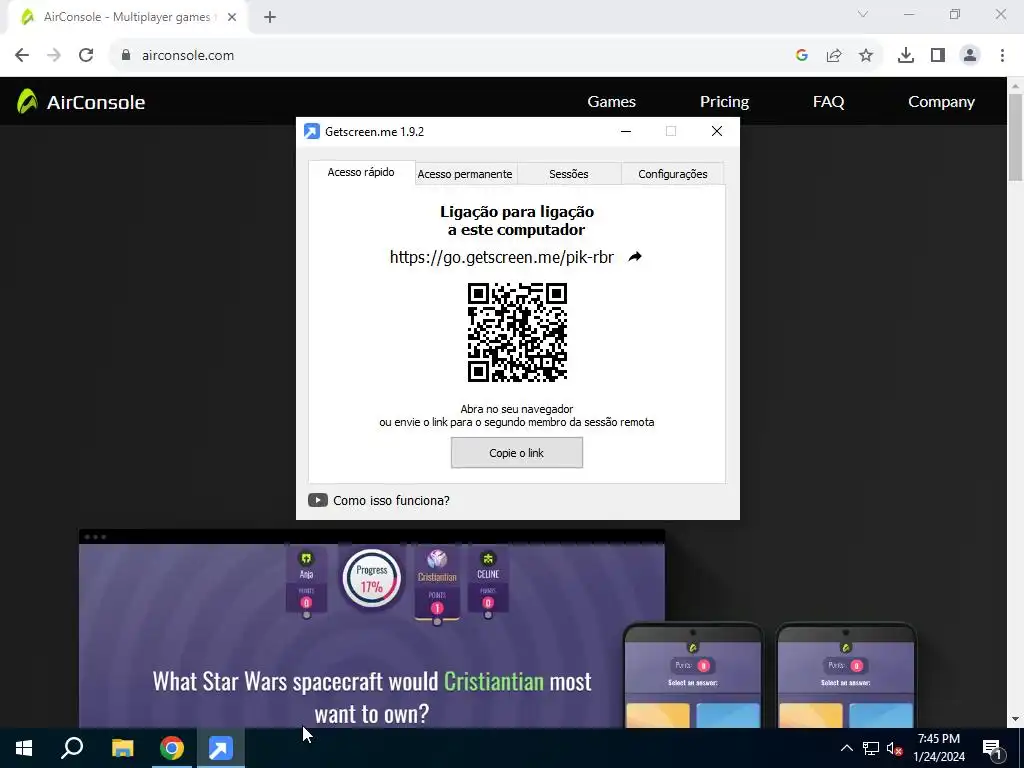Screen dimensions: 1024x768
Task: Open the Windows Start menu
Action: point(24,748)
